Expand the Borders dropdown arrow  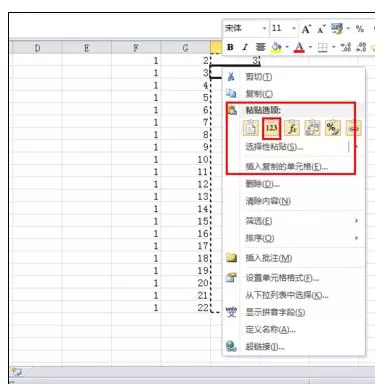[x=333, y=47]
